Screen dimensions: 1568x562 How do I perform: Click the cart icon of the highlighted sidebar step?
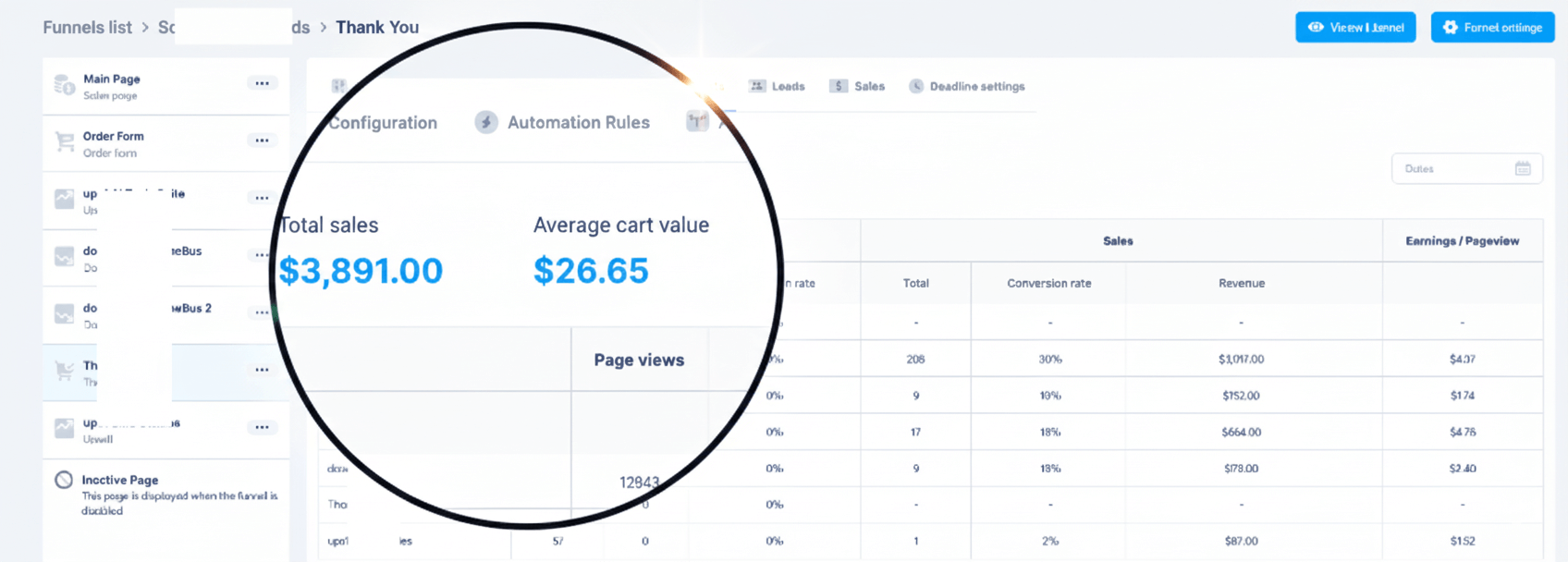click(x=64, y=372)
